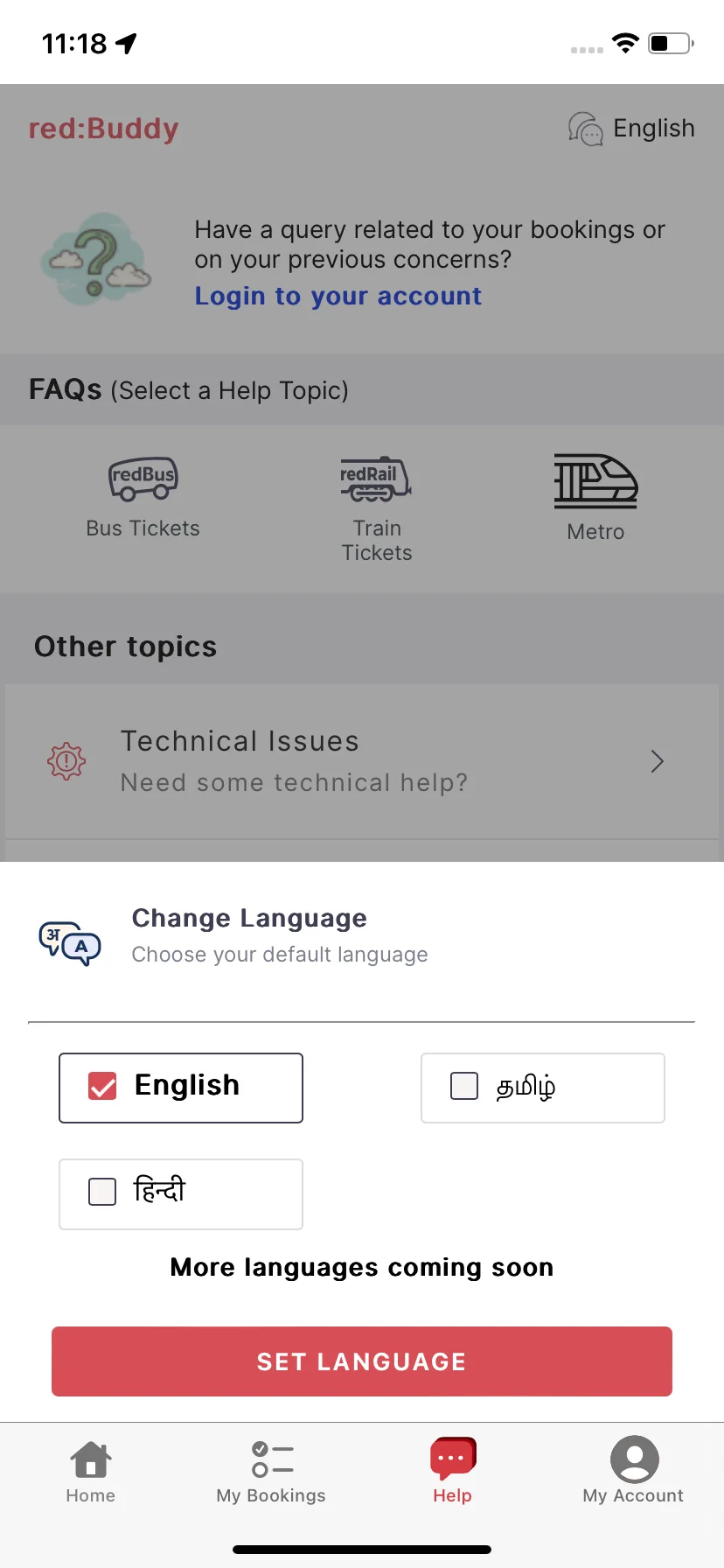
Task: Check the Hindi language checkbox
Action: point(102,1191)
